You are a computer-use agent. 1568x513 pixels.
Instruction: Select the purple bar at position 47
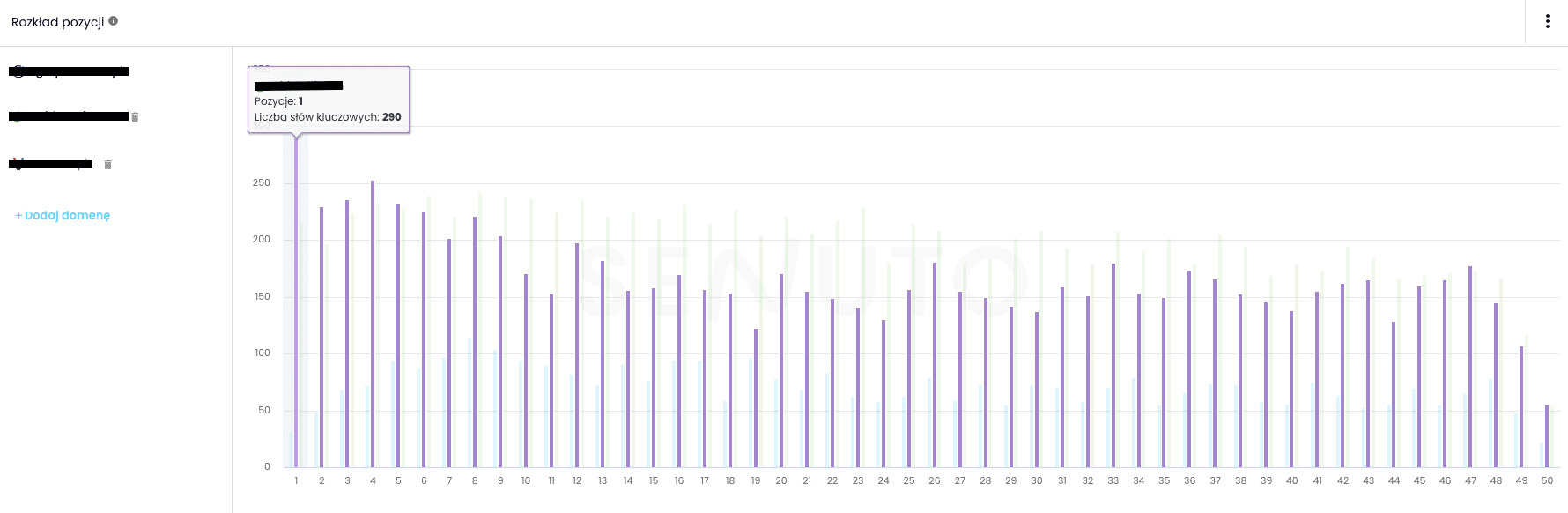(1470, 367)
